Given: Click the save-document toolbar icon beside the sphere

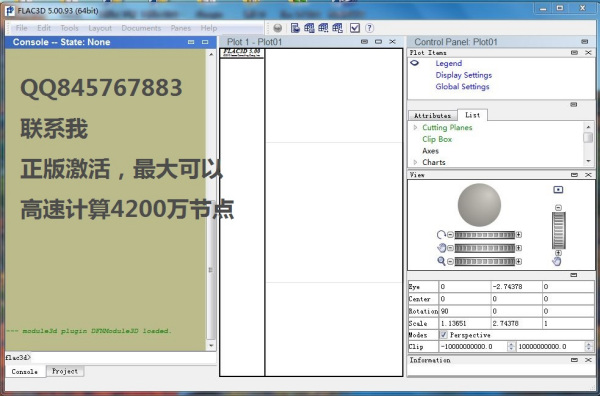Looking at the screenshot, I should (295, 28).
